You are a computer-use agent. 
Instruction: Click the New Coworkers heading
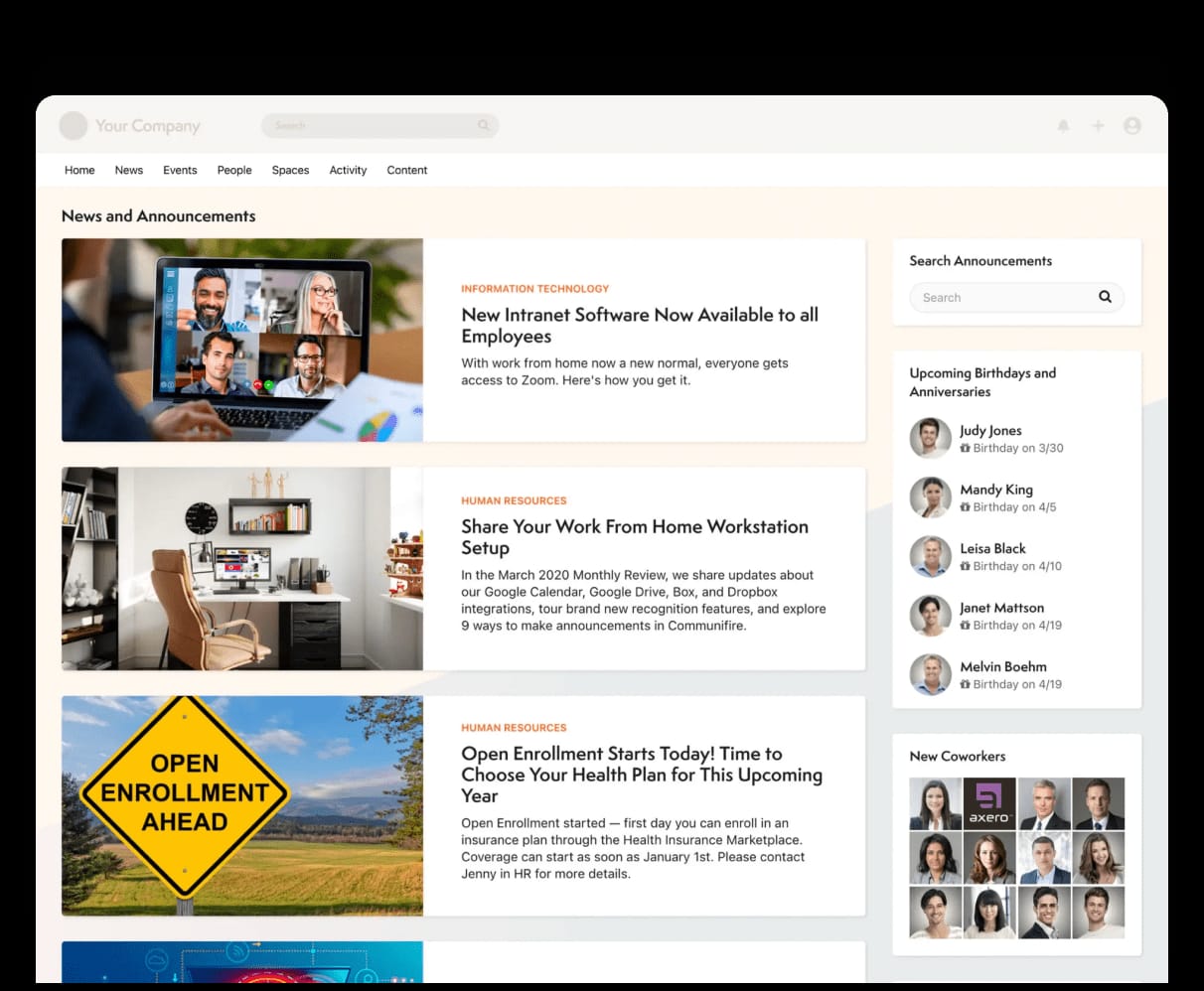click(958, 756)
